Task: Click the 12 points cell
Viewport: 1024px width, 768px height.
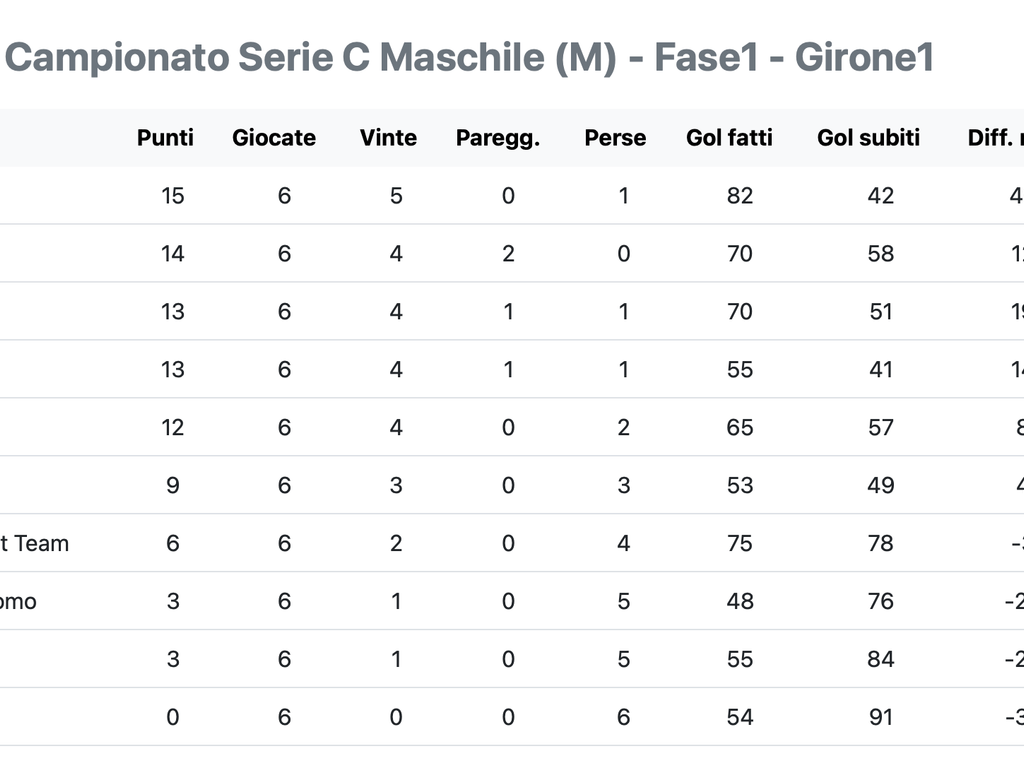Action: click(x=172, y=428)
